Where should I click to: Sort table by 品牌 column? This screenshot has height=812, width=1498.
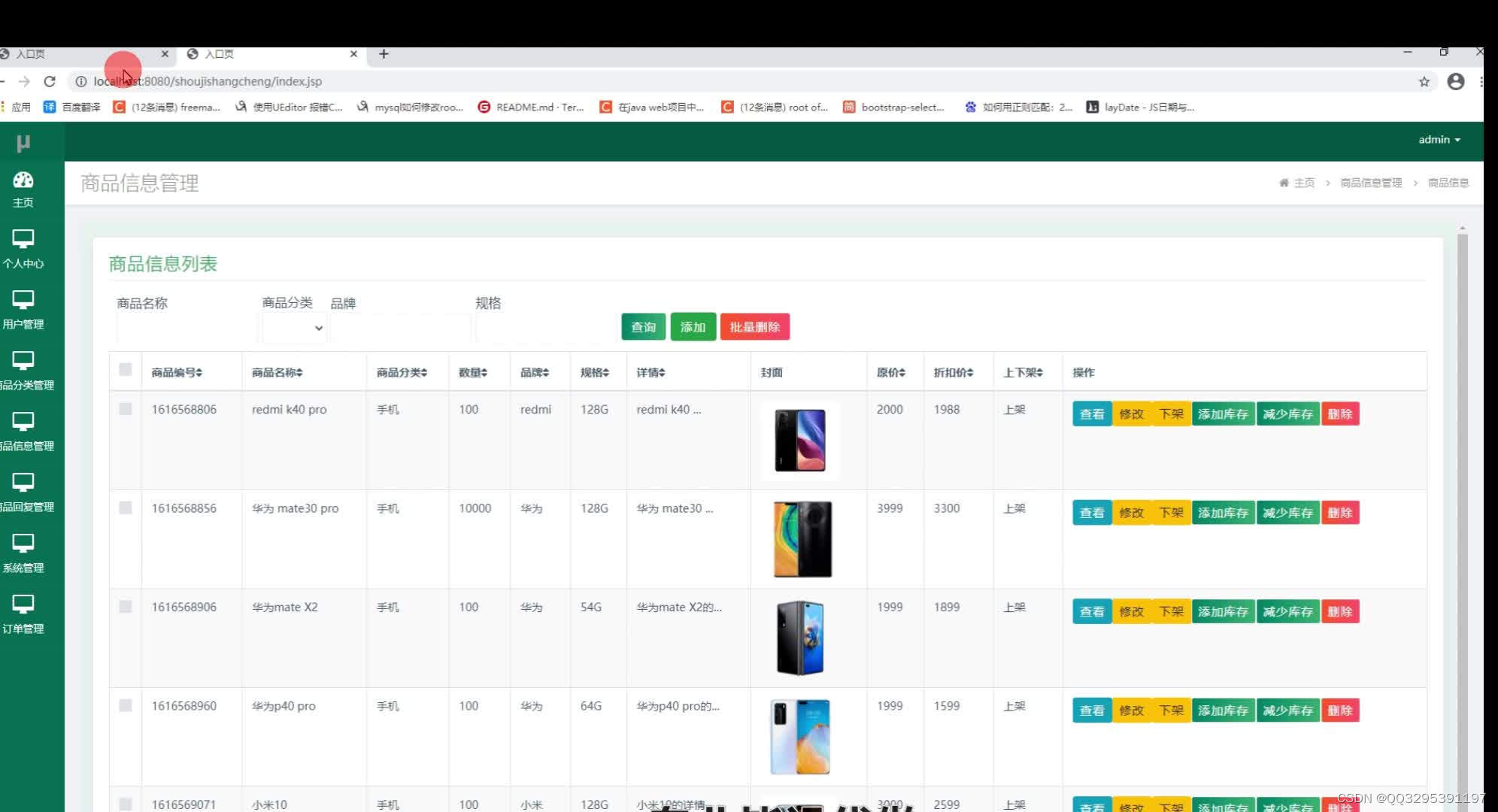click(535, 372)
